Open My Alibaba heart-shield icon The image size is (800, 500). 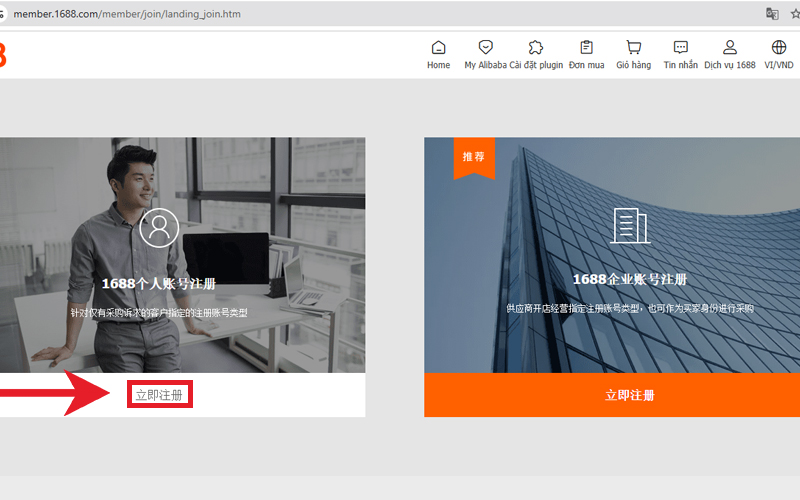[x=485, y=47]
